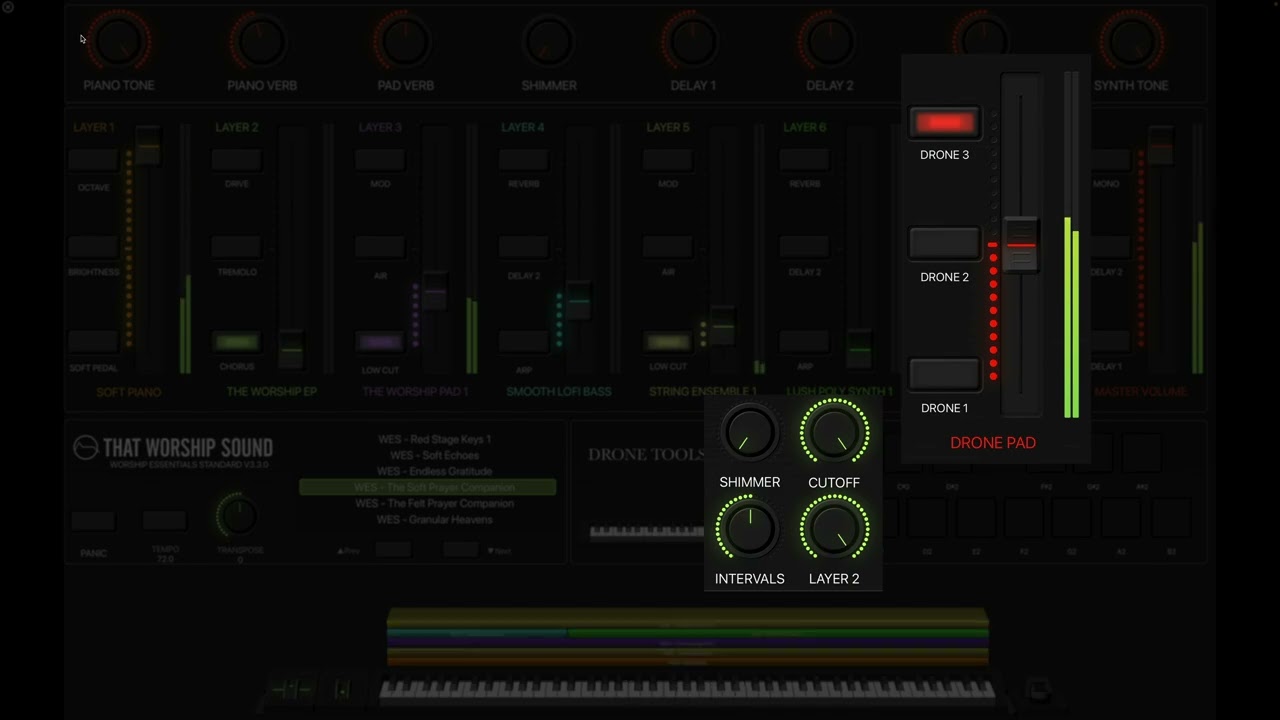Click the MASTER VOLUME fader handle

click(x=1160, y=147)
